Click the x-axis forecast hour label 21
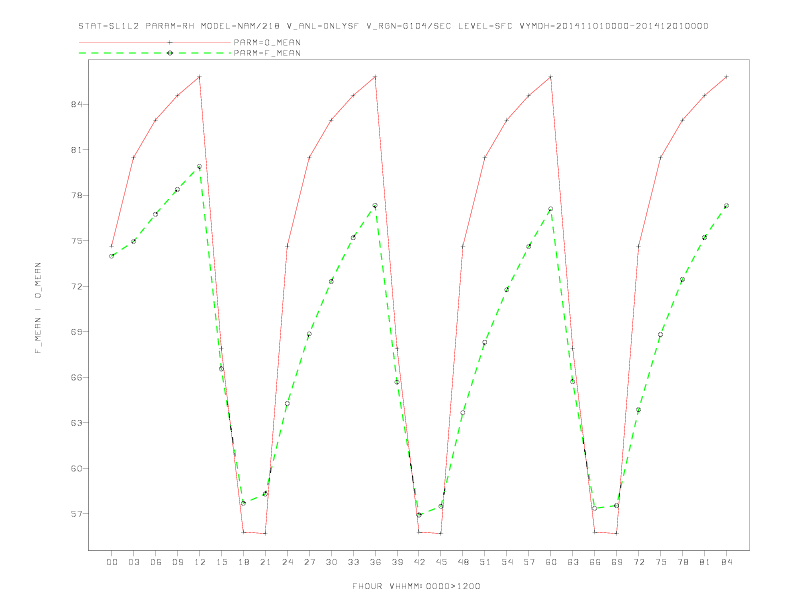This screenshot has width=792, height=612. pos(265,562)
